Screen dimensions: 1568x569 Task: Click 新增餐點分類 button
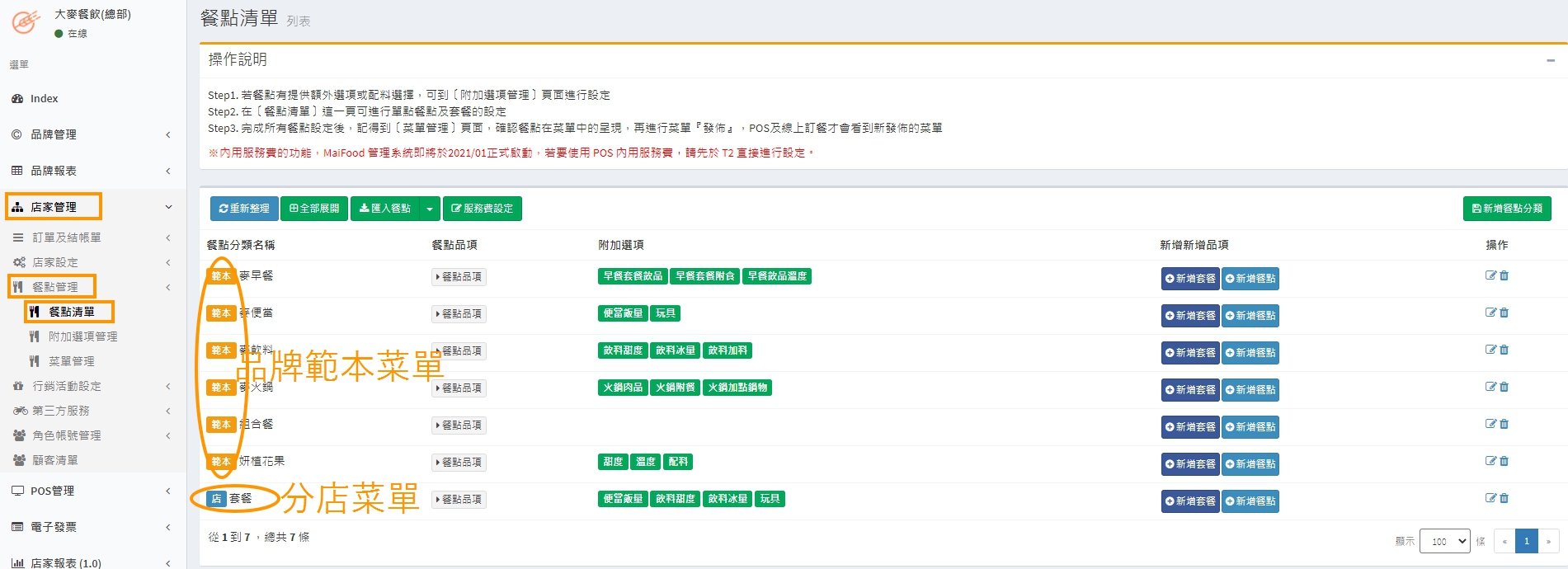(x=1506, y=209)
